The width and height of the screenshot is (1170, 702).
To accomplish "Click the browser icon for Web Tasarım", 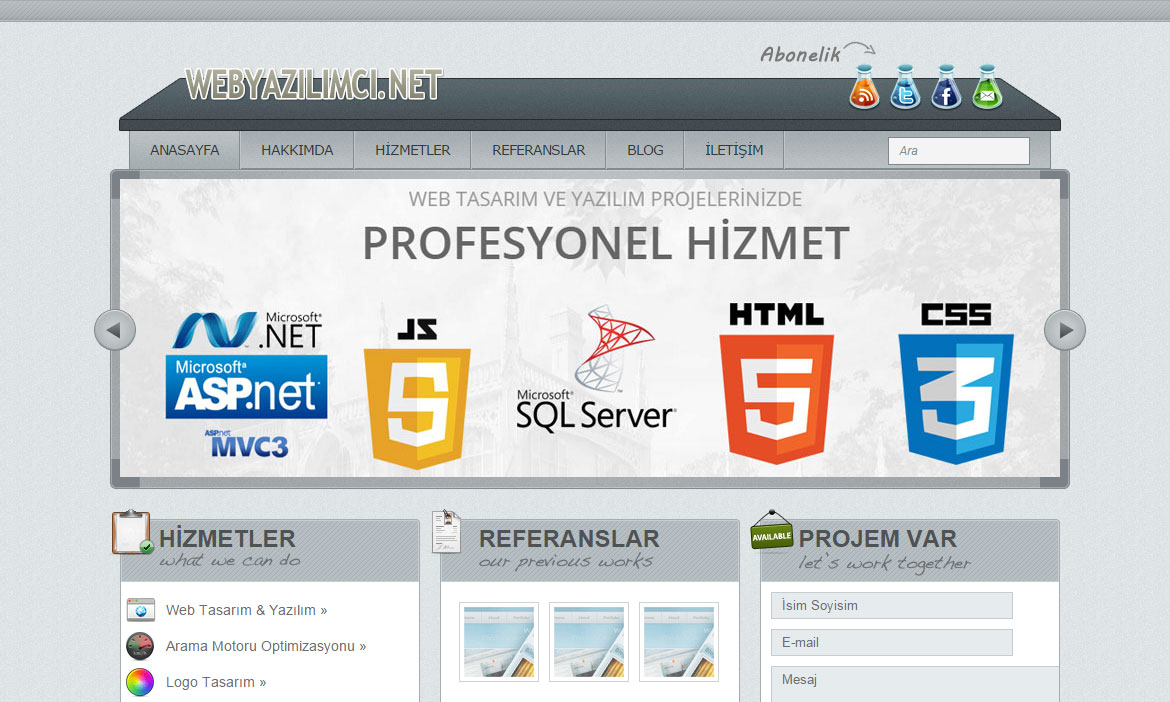I will 140,609.
